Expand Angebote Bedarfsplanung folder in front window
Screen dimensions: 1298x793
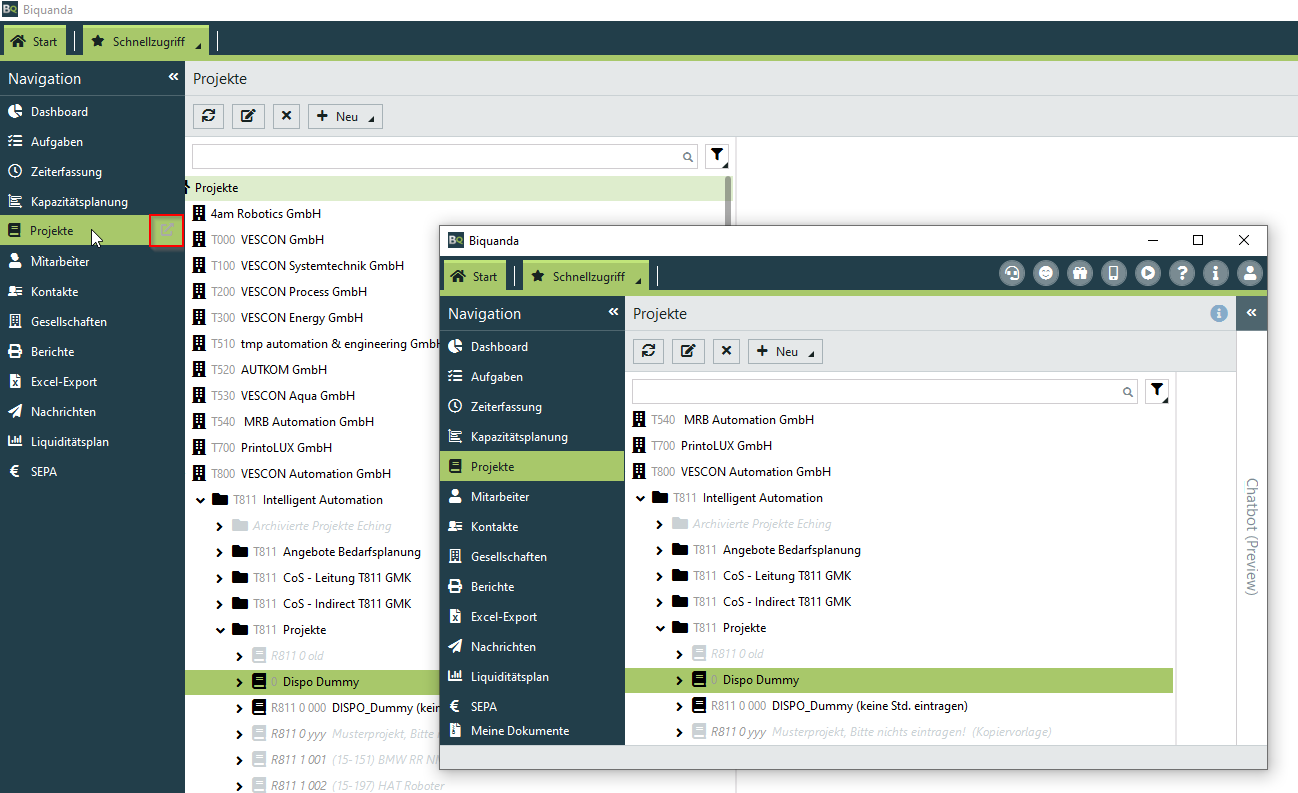point(659,550)
